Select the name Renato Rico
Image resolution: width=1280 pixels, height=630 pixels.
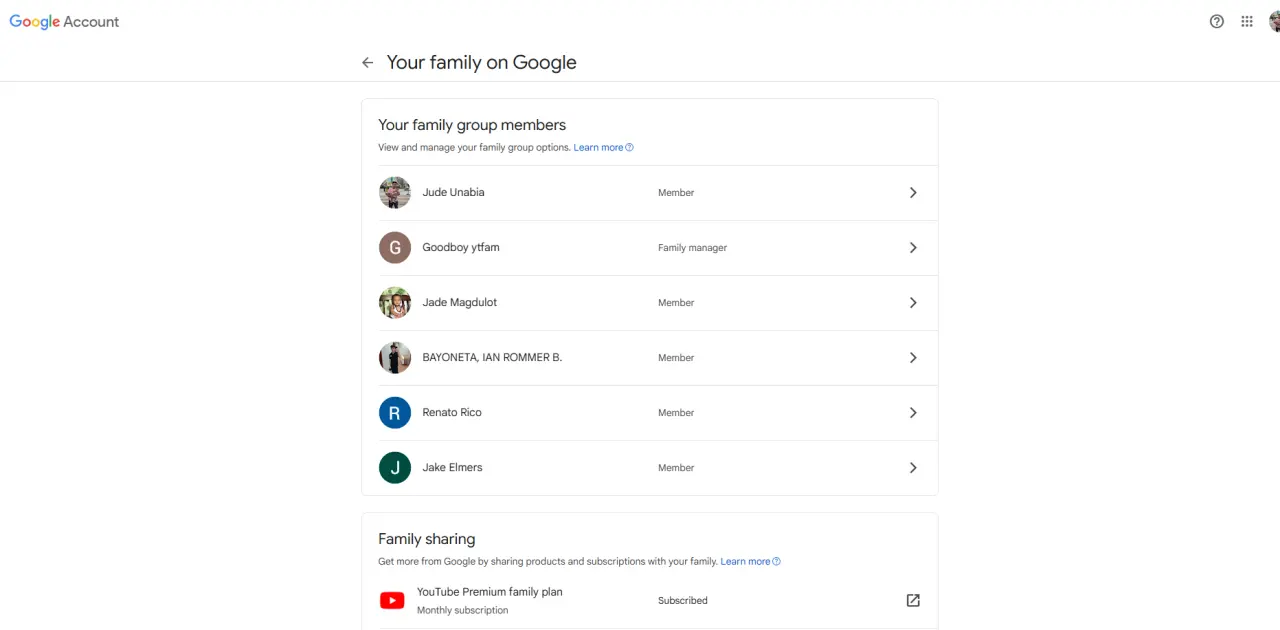[452, 412]
